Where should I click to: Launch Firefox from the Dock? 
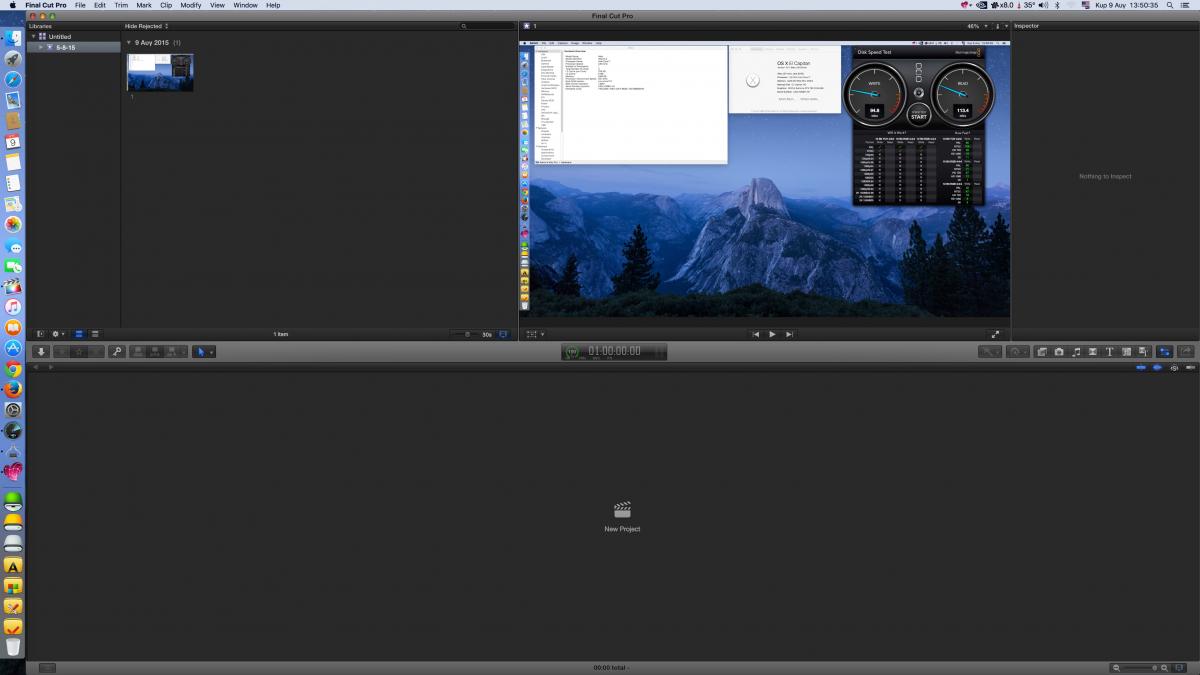13,389
